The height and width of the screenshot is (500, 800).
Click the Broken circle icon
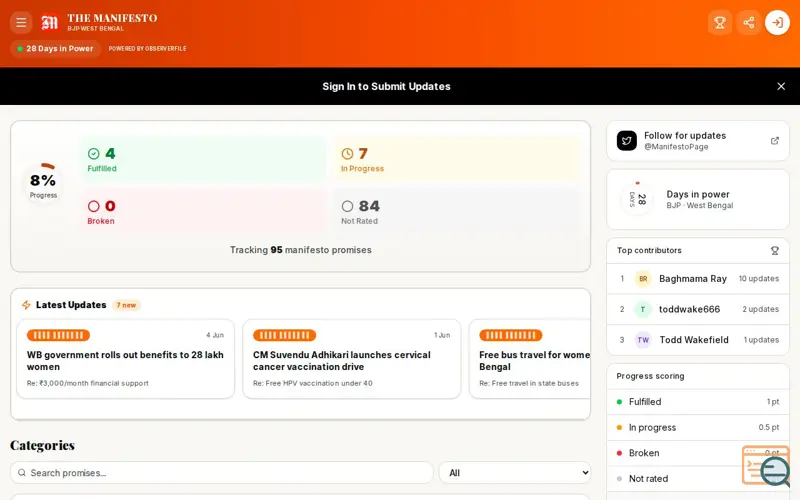tap(93, 206)
